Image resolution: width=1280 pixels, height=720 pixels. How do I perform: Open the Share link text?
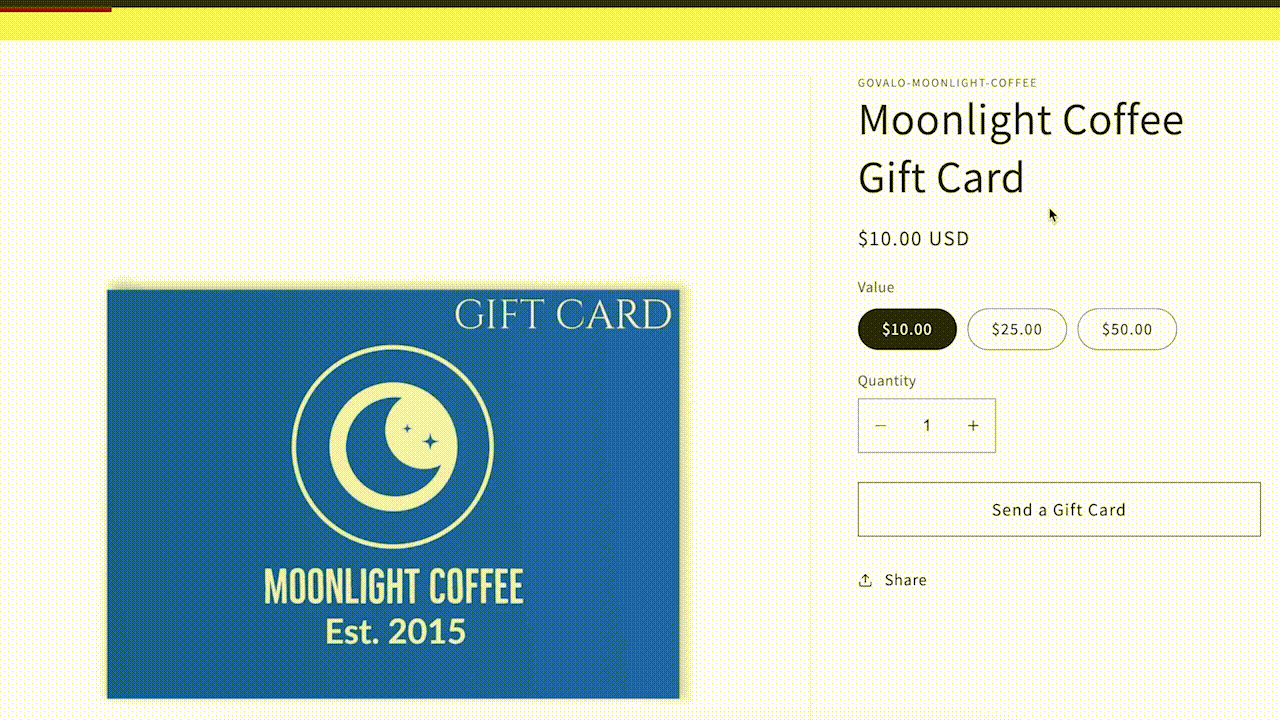pyautogui.click(x=905, y=580)
